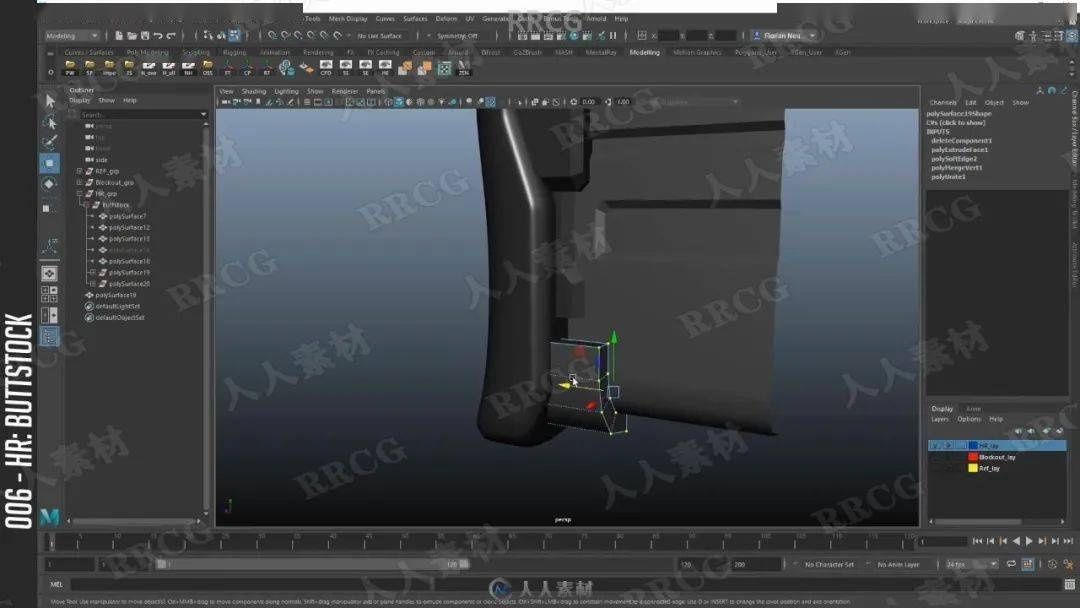Open a scene with folder icon
1080x608 pixels.
pos(132,35)
